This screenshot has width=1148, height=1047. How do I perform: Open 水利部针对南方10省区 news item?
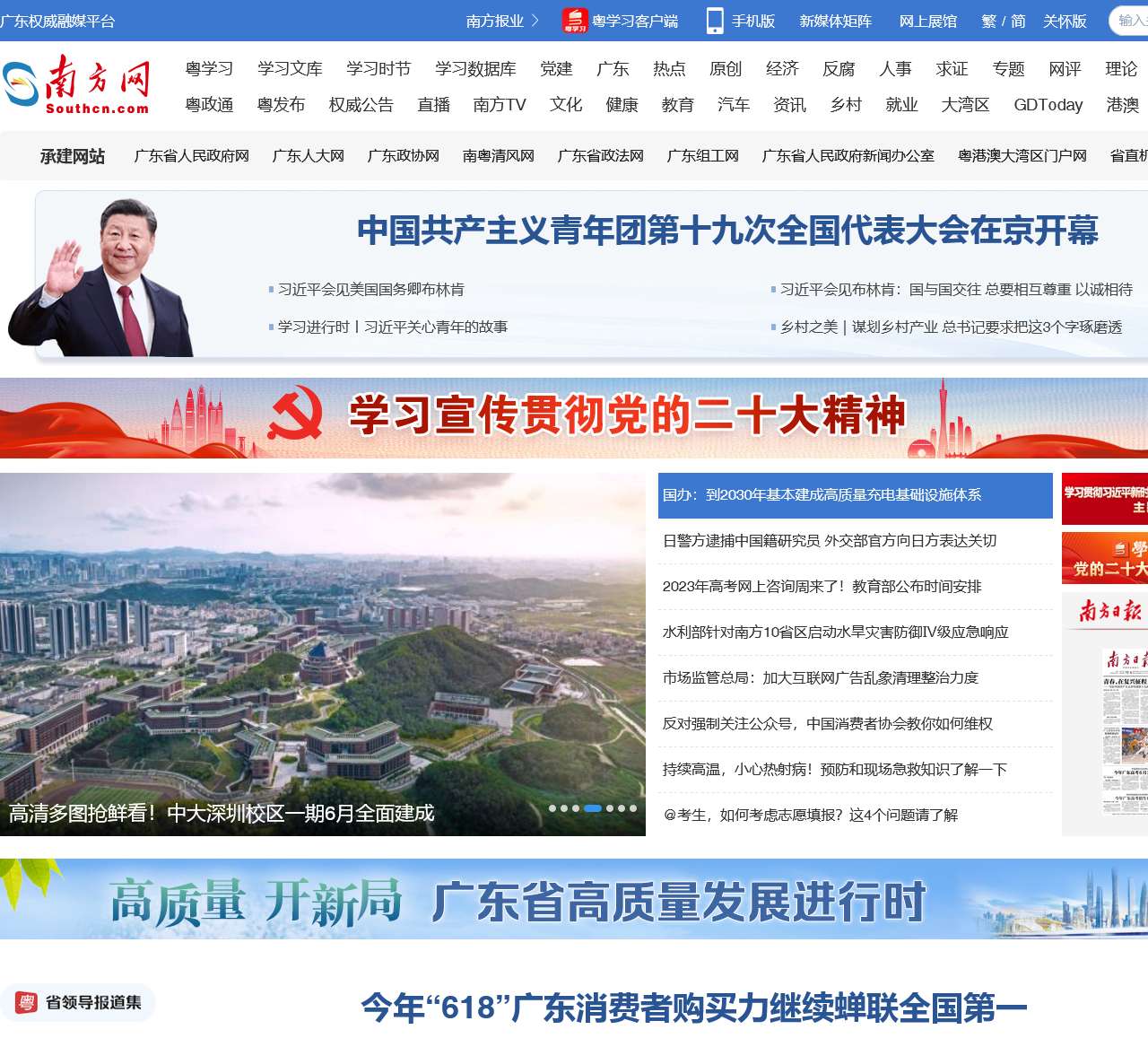(836, 633)
